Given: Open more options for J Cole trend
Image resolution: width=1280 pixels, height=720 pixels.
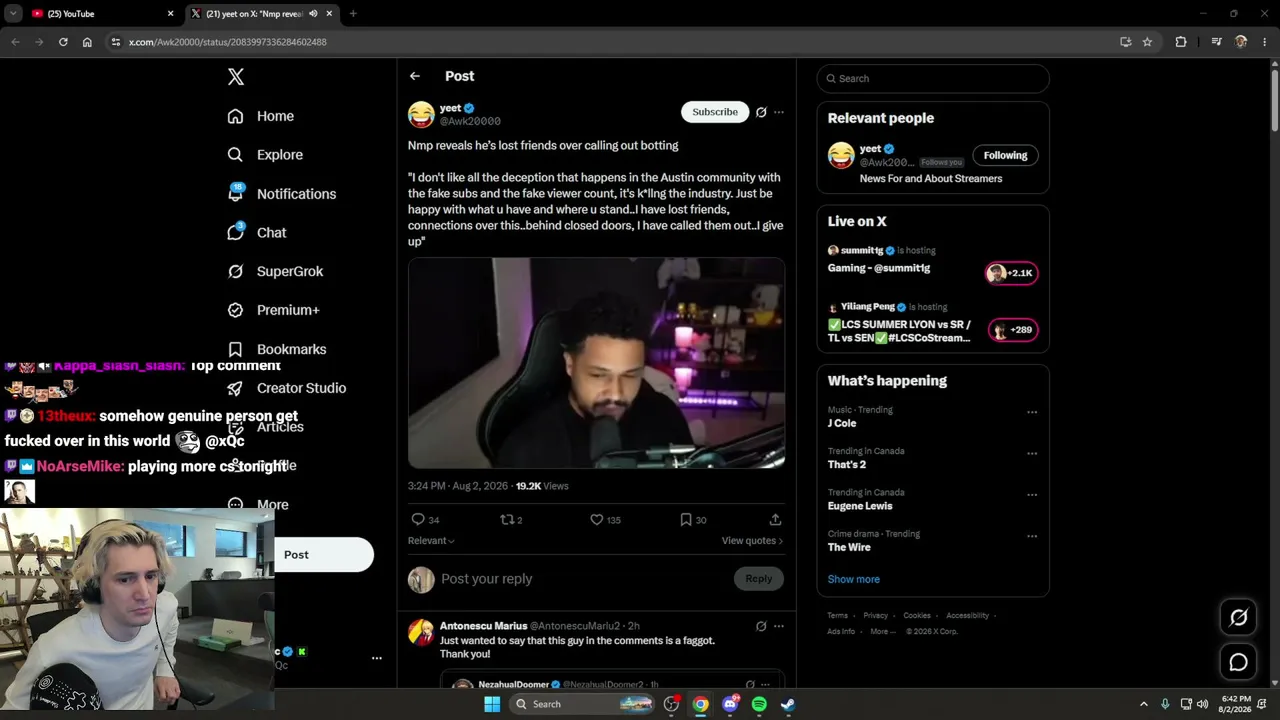Looking at the screenshot, I should point(1032,412).
